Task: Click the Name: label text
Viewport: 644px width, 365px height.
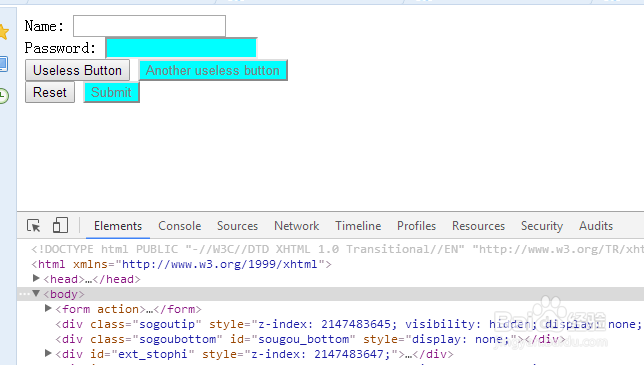Action: point(44,26)
